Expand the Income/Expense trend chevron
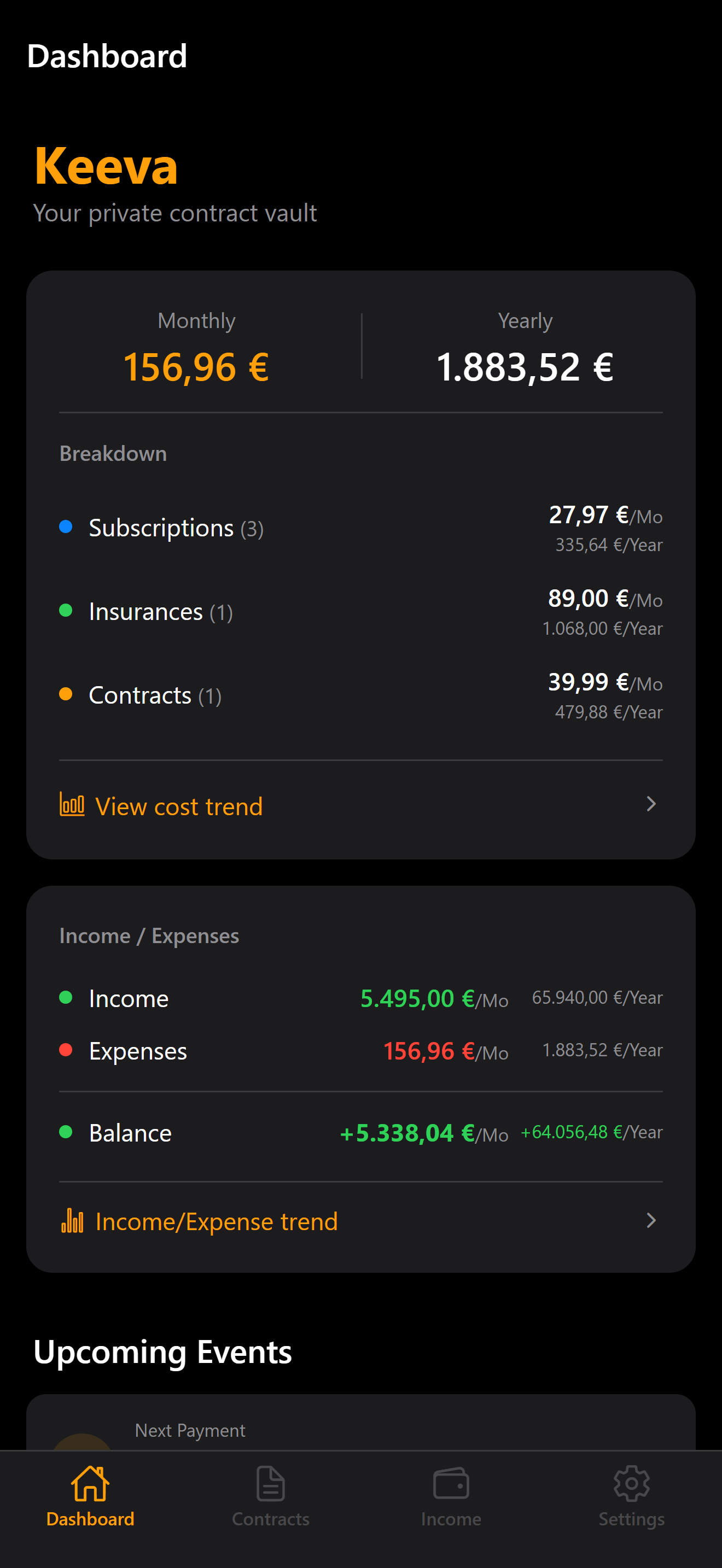The image size is (722, 1568). point(651,1220)
